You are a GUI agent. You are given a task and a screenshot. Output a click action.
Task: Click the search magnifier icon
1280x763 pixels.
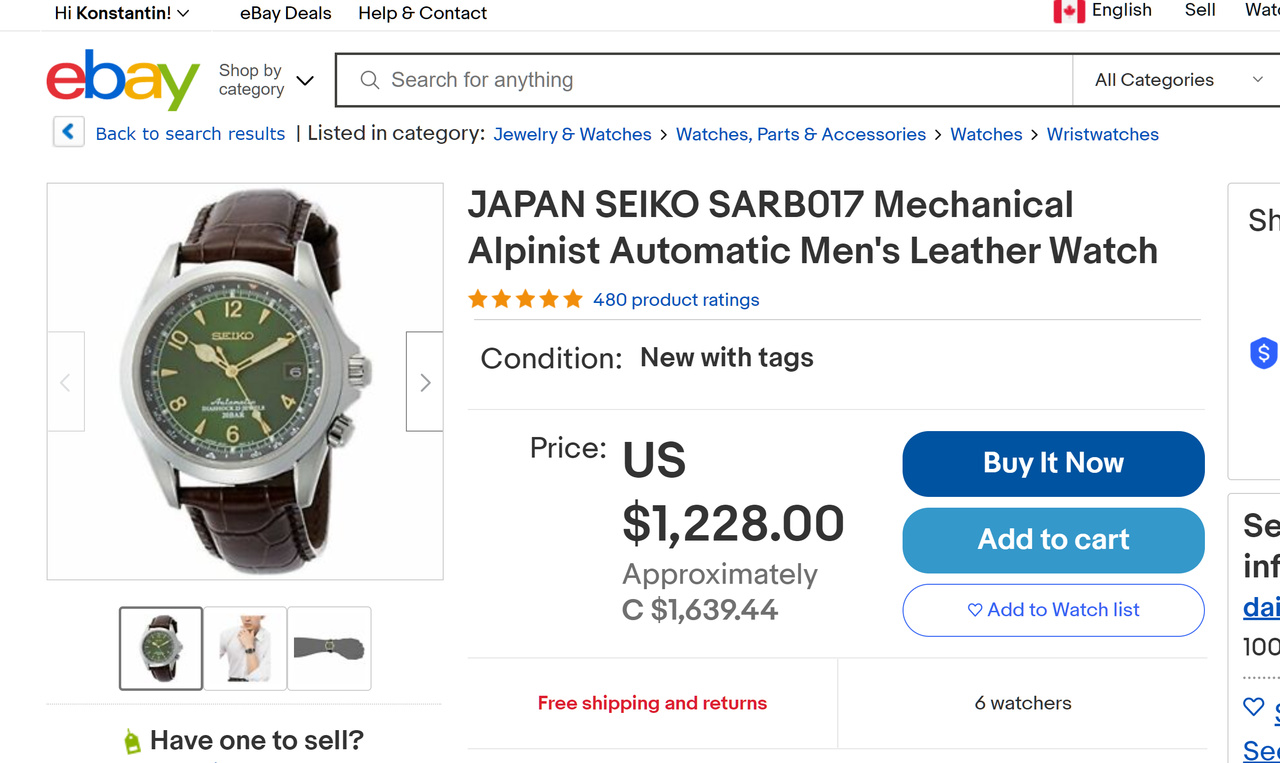pos(369,80)
